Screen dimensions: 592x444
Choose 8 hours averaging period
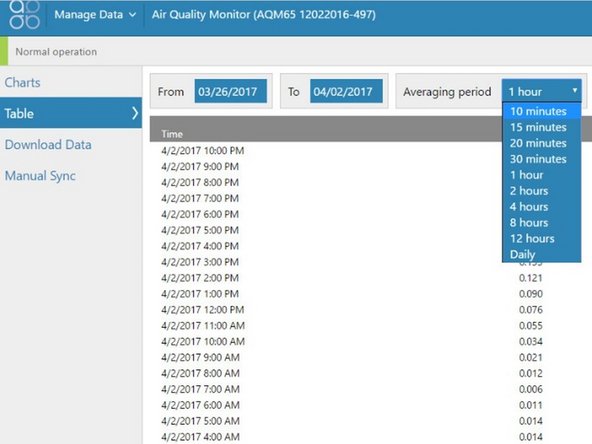541,222
